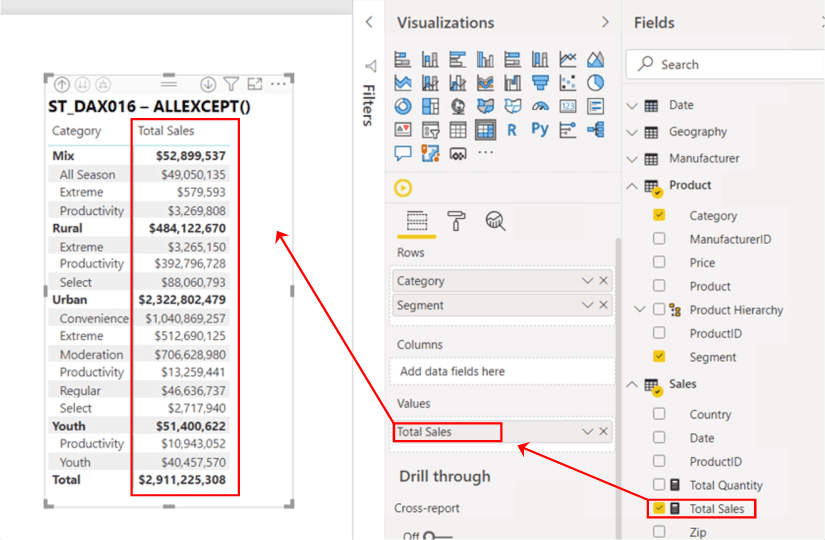Viewport: 825px width, 540px height.
Task: Remove Segment from Rows
Action: click(x=603, y=305)
